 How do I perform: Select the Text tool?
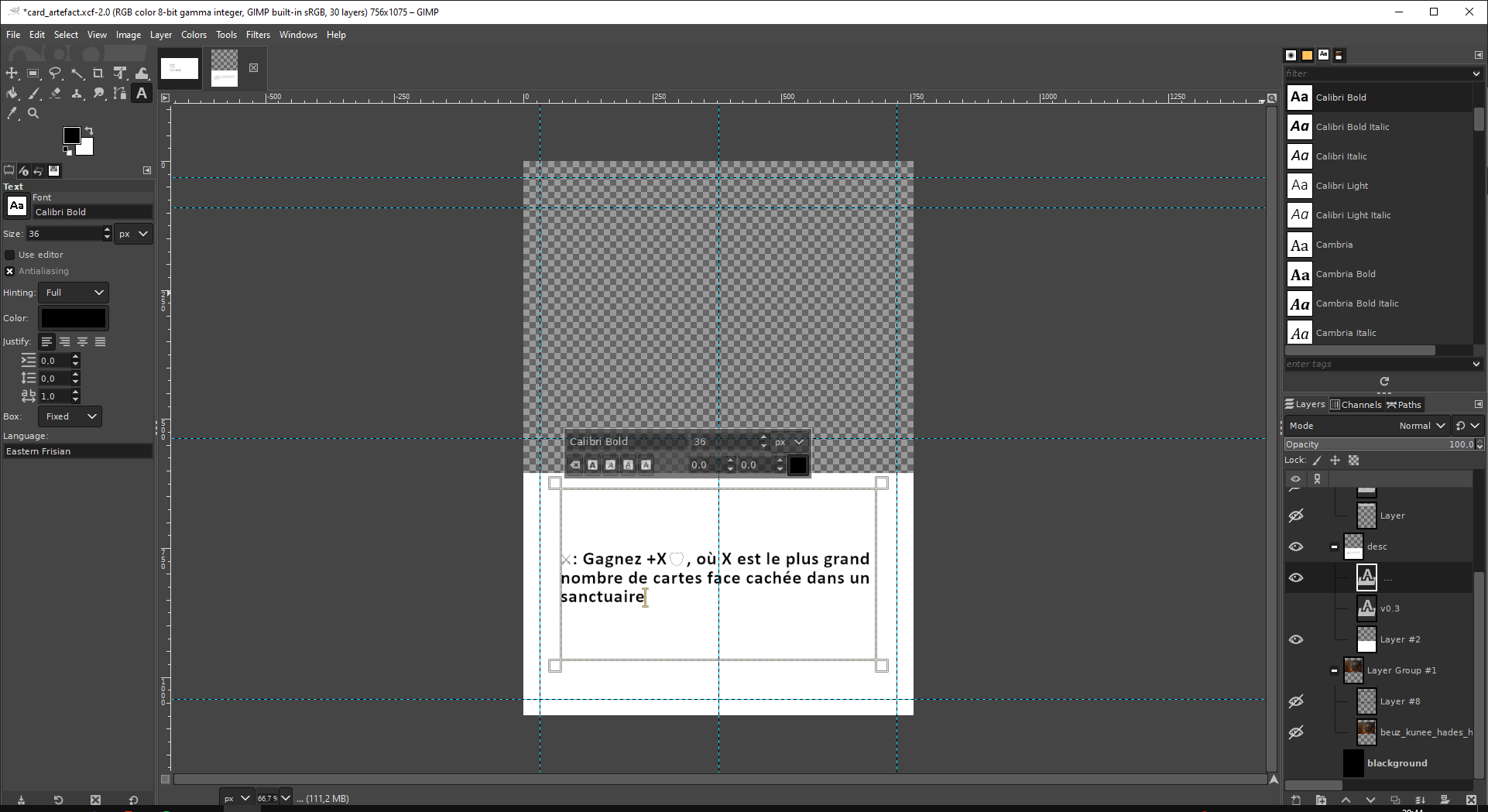pyautogui.click(x=142, y=94)
